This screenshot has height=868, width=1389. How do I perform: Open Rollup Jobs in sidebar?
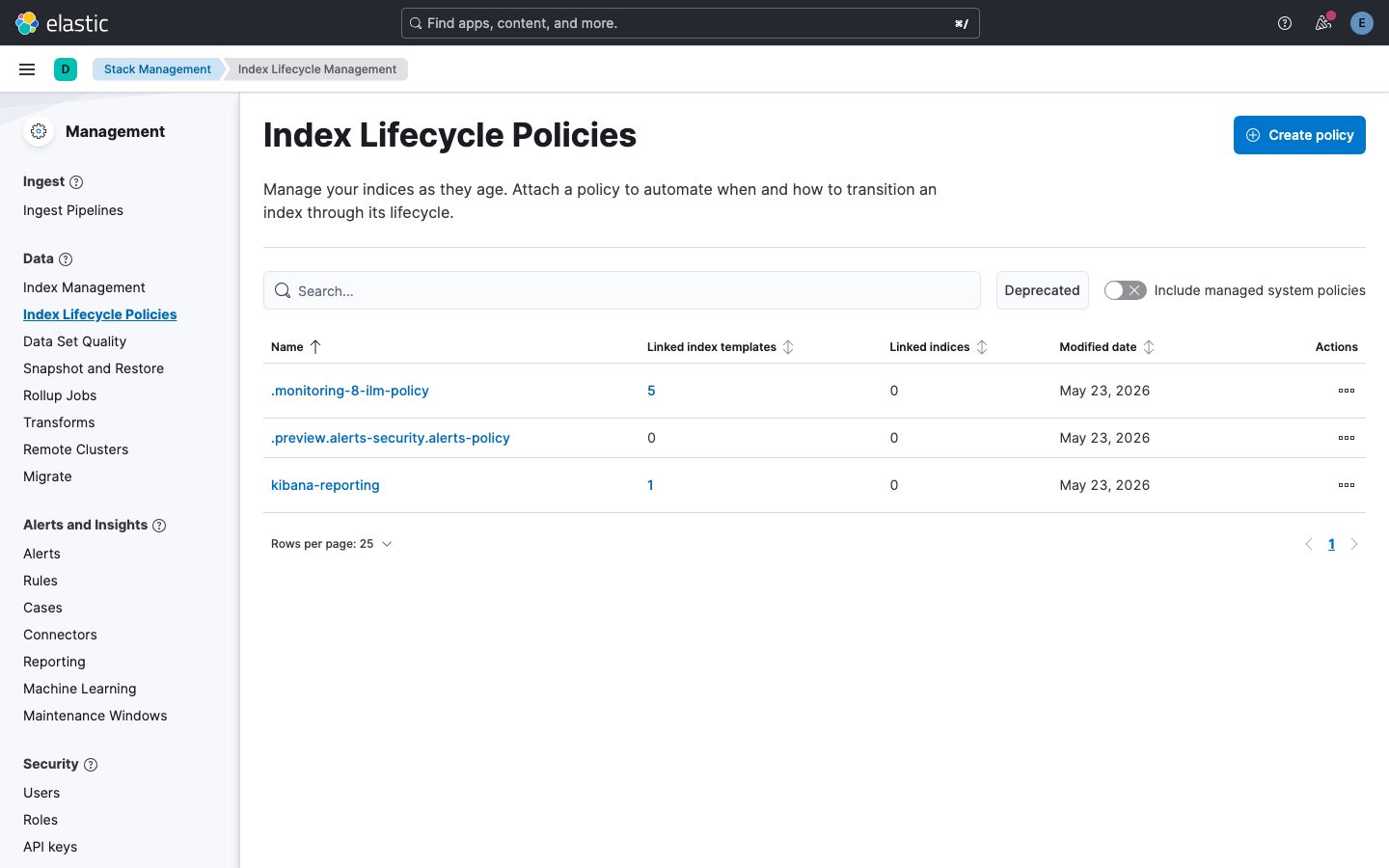pyautogui.click(x=60, y=395)
